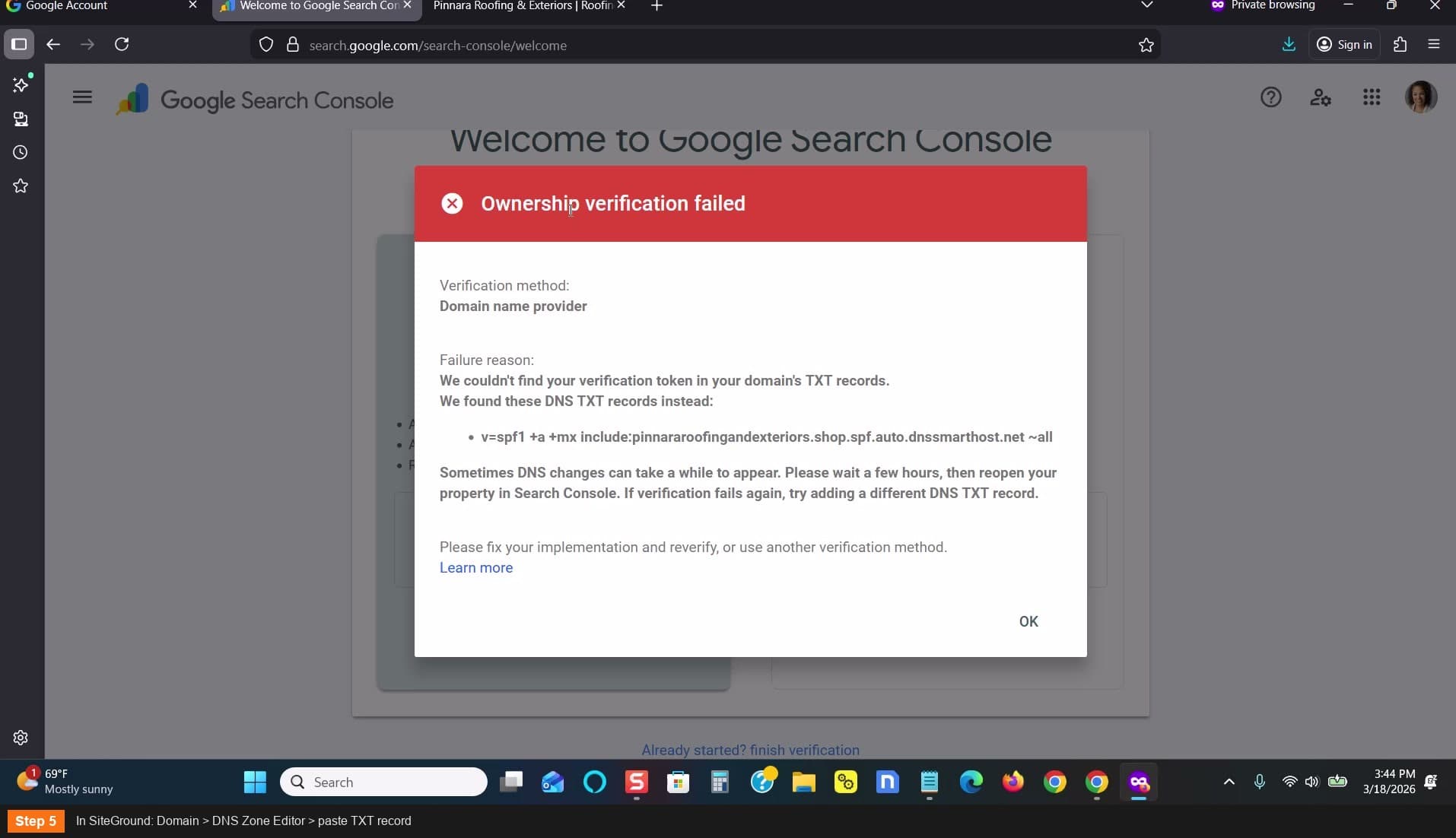
Task: Open the browser application menu
Action: [1434, 45]
